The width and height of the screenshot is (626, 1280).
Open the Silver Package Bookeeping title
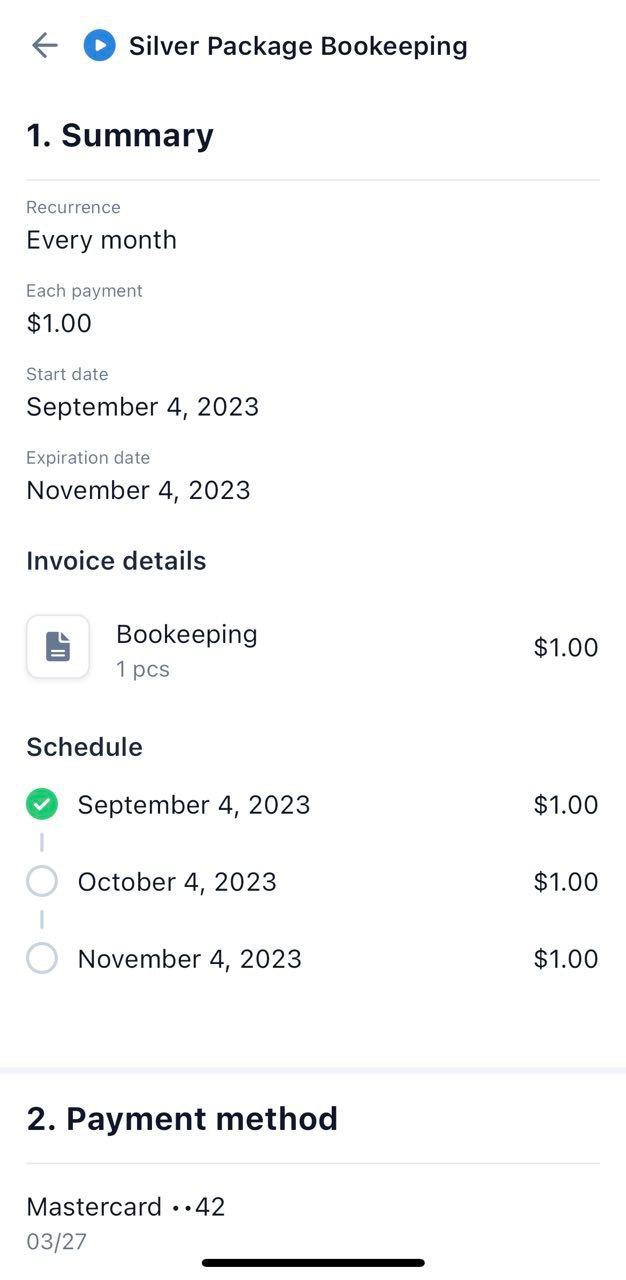pyautogui.click(x=298, y=46)
